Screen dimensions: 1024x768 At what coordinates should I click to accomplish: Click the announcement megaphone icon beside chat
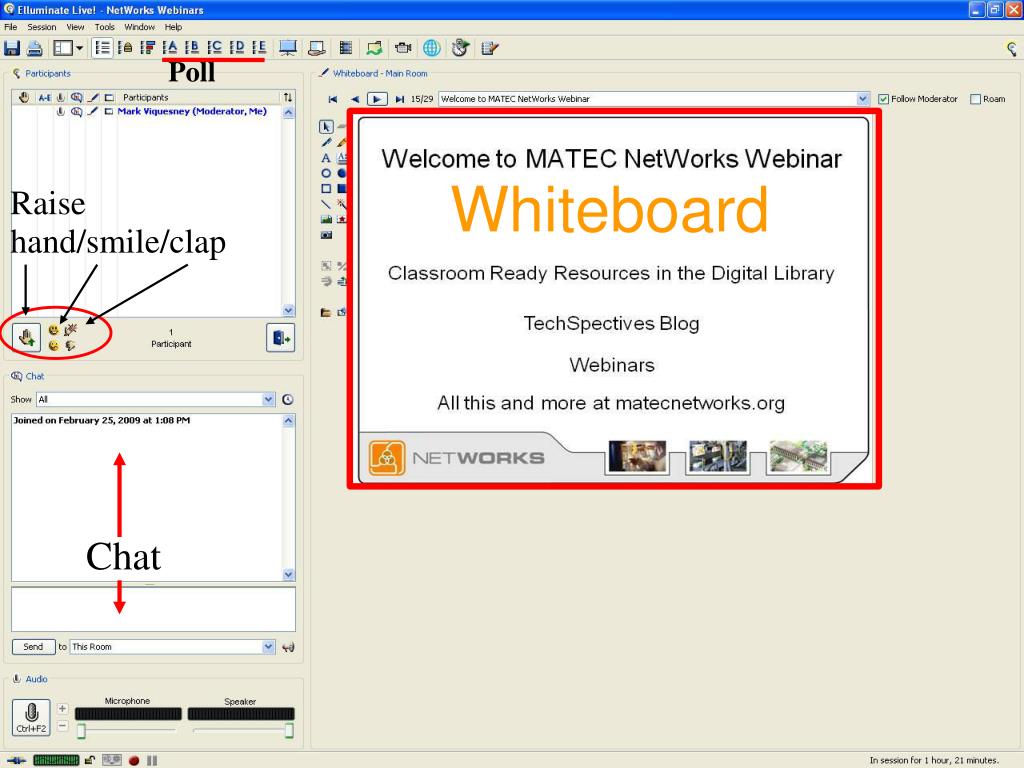coord(288,647)
